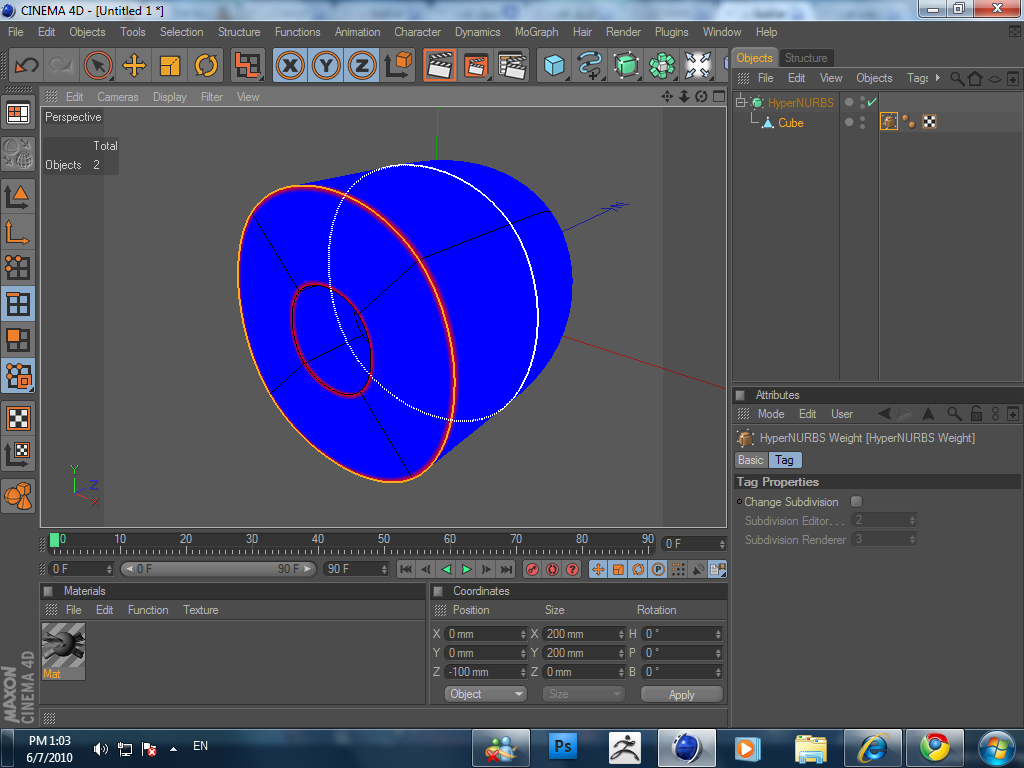Screen dimensions: 1024x768
Task: Open Photoshop from the taskbar
Action: click(x=564, y=746)
